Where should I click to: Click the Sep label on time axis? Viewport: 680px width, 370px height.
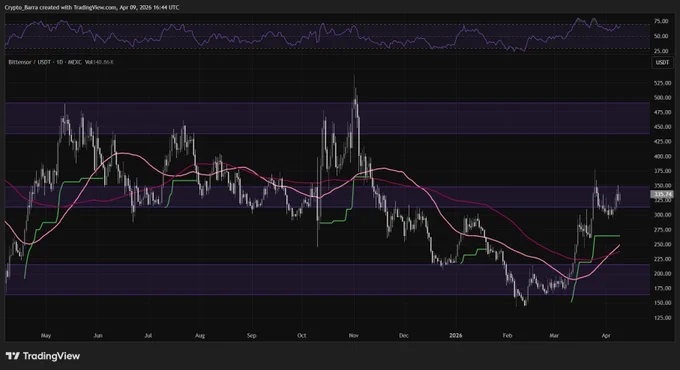pos(252,336)
